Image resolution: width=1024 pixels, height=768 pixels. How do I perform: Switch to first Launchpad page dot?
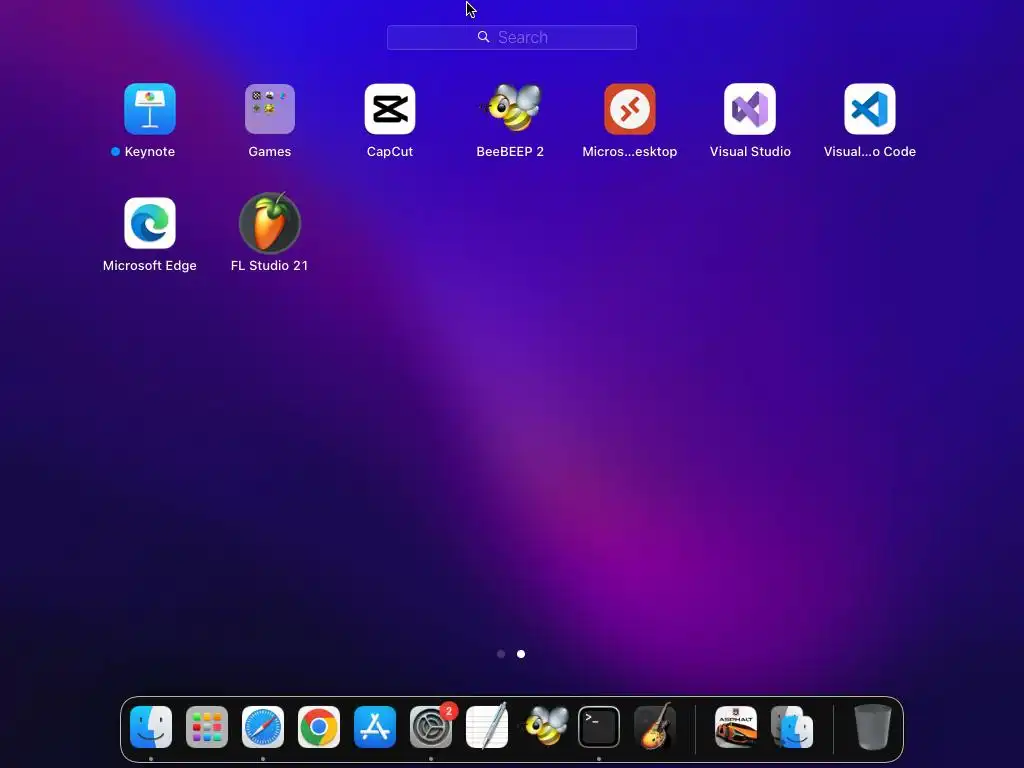(501, 654)
